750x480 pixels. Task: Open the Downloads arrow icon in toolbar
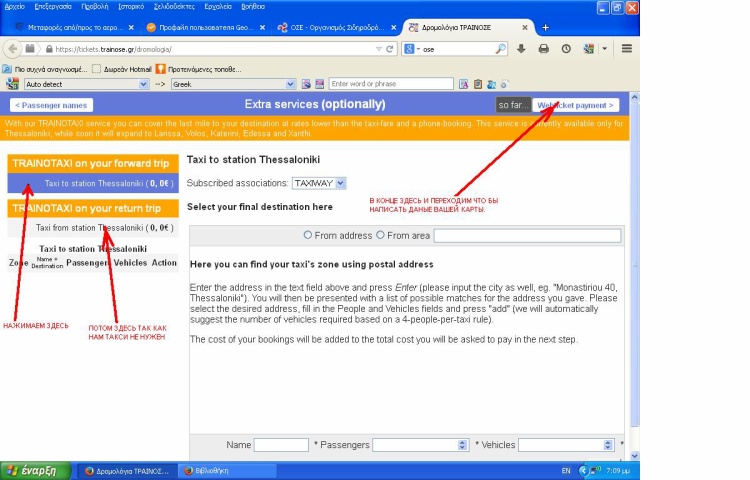521,49
